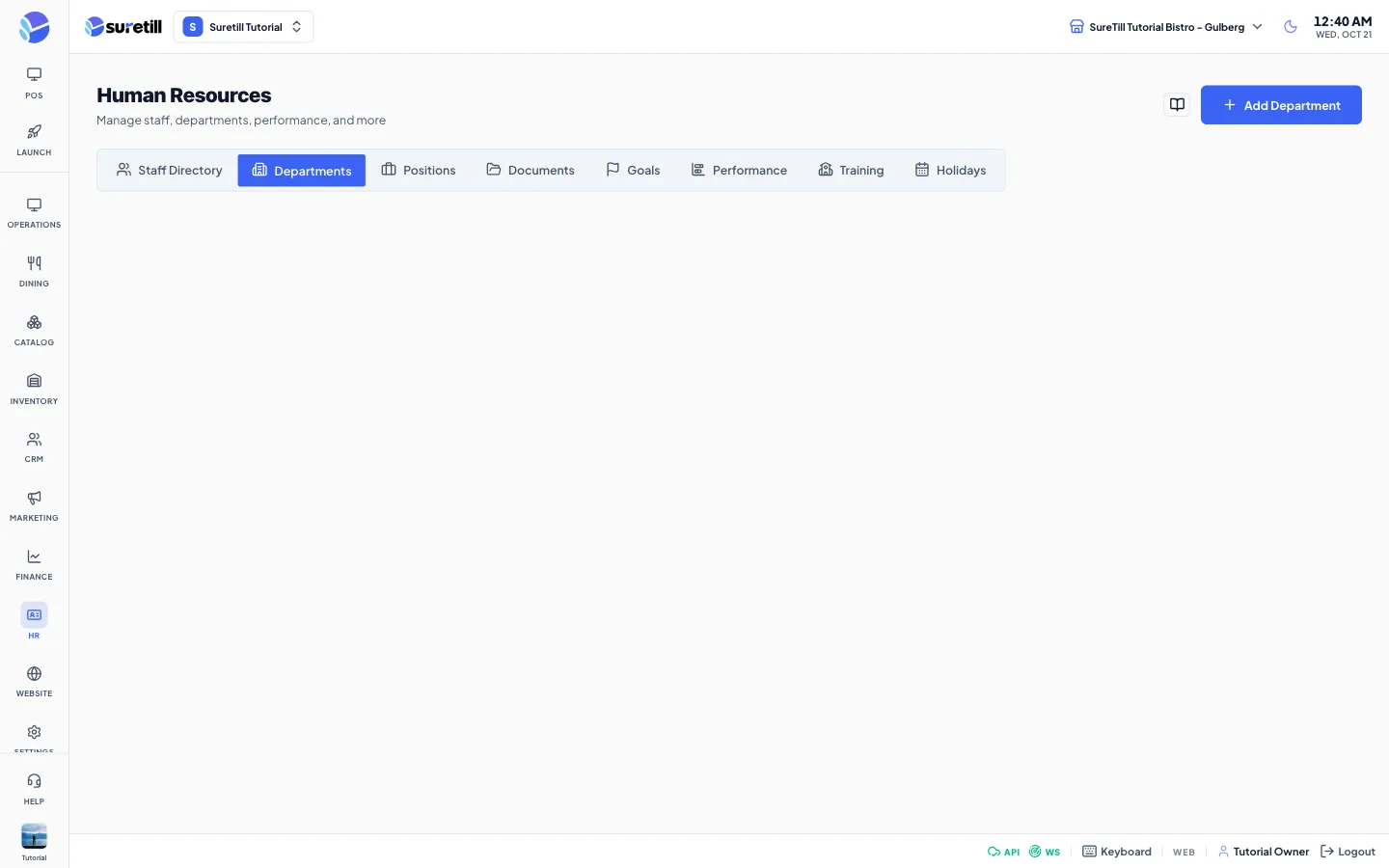
Task: Click the suretill brand logo in header
Action: pyautogui.click(x=123, y=27)
